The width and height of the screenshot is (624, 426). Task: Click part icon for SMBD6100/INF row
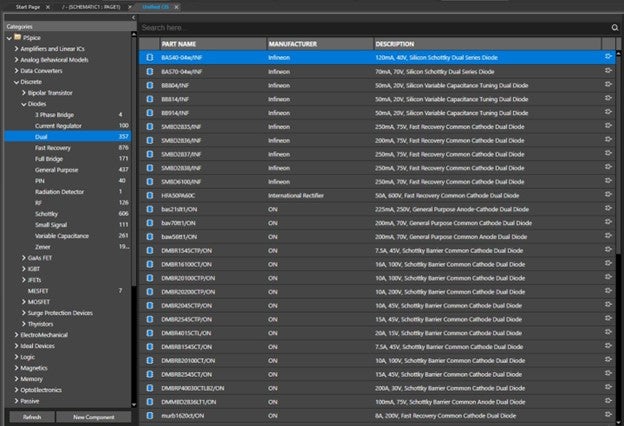(150, 182)
